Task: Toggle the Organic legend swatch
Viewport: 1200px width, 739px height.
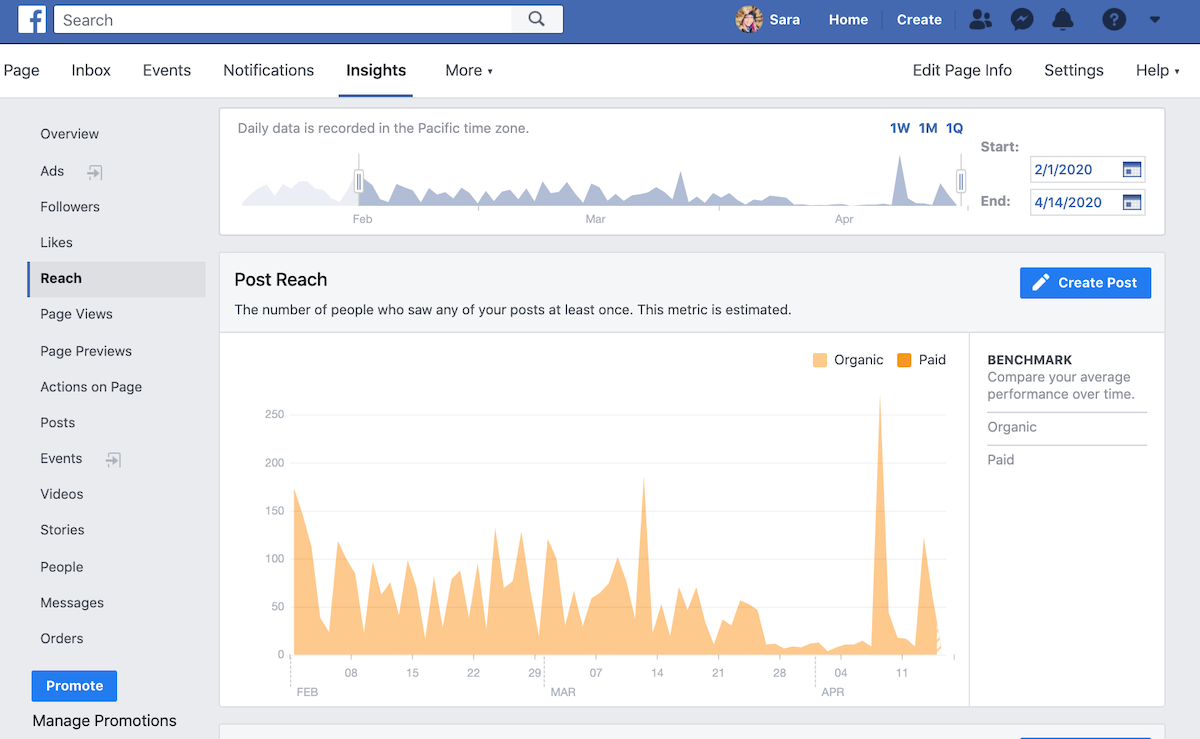Action: pos(820,360)
